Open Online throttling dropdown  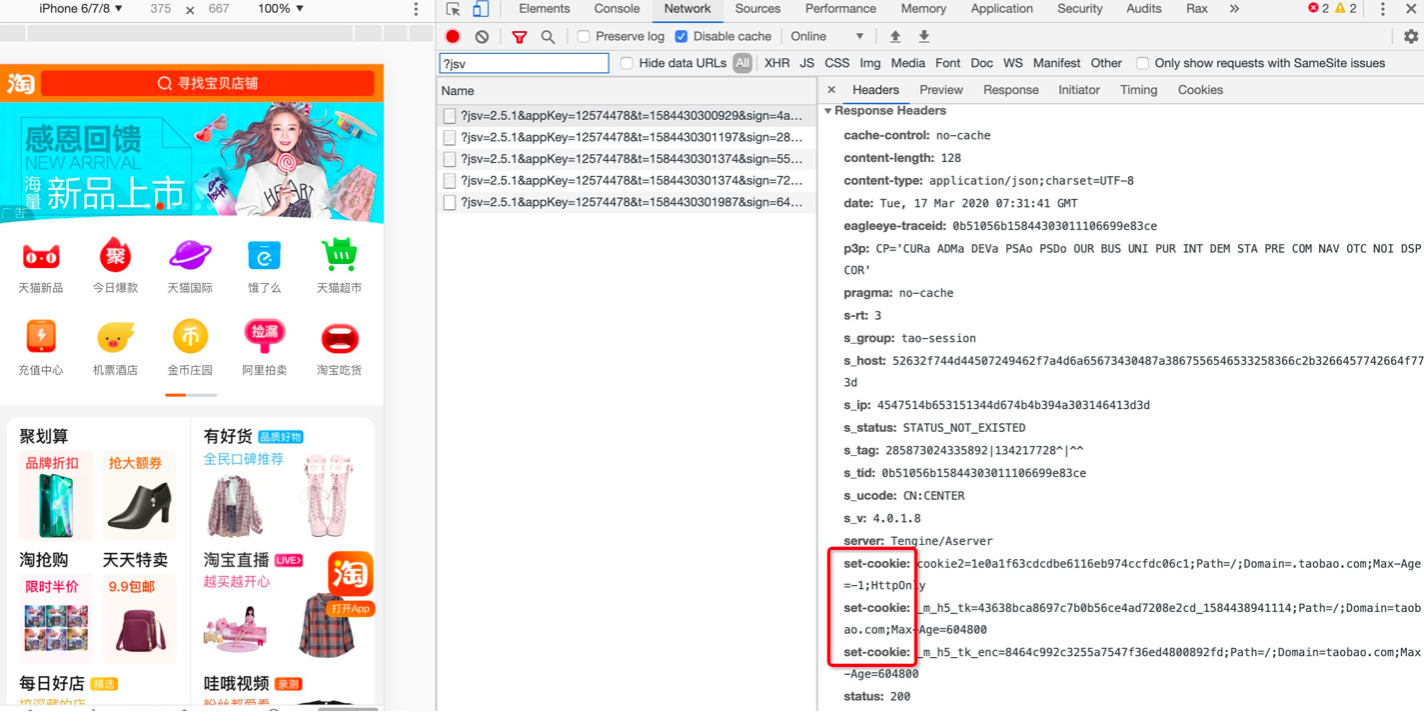point(827,36)
